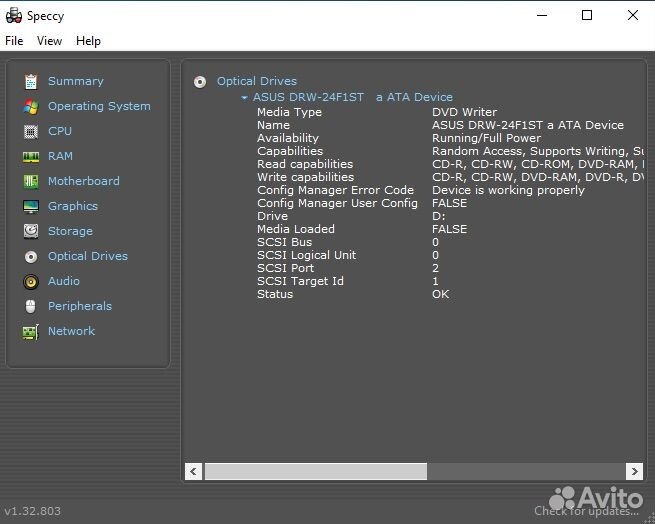Click the Availability row label
The image size is (655, 524).
(288, 138)
